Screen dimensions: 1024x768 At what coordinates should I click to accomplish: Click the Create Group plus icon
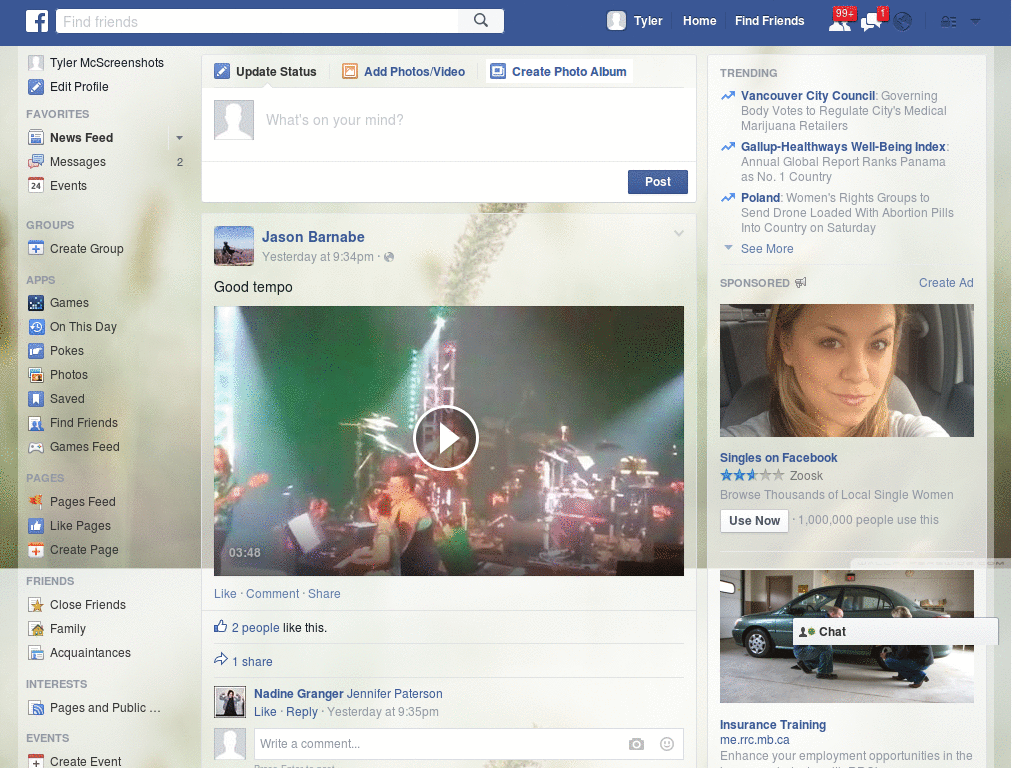[36, 249]
